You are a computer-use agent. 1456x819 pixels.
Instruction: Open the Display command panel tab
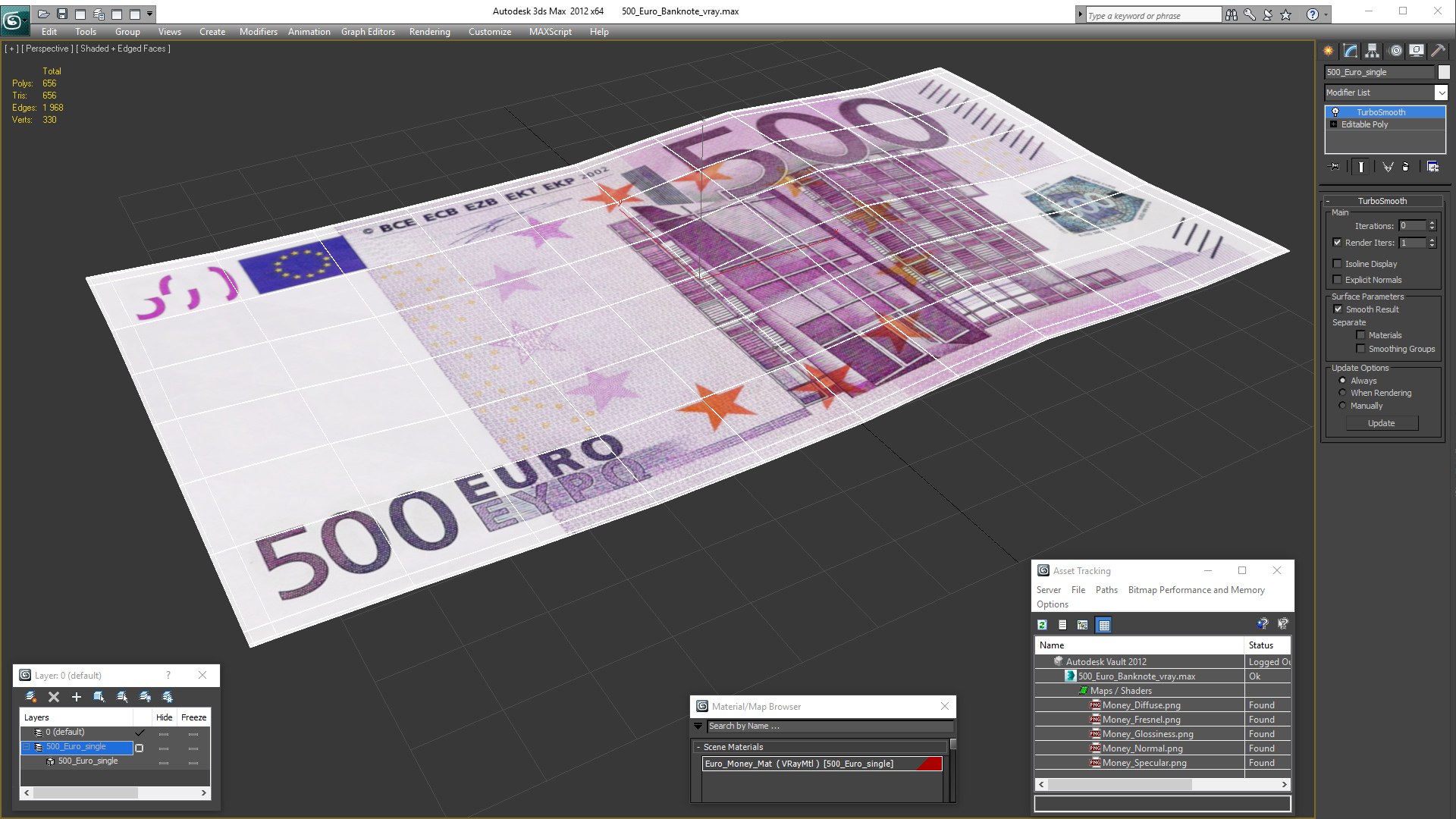(x=1417, y=51)
